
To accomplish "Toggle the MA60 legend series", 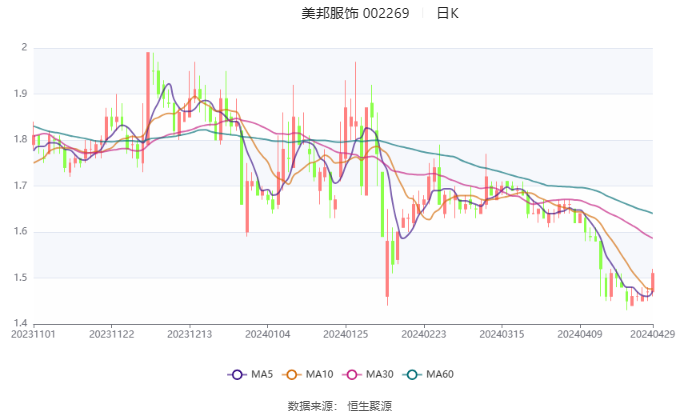I will coord(428,374).
